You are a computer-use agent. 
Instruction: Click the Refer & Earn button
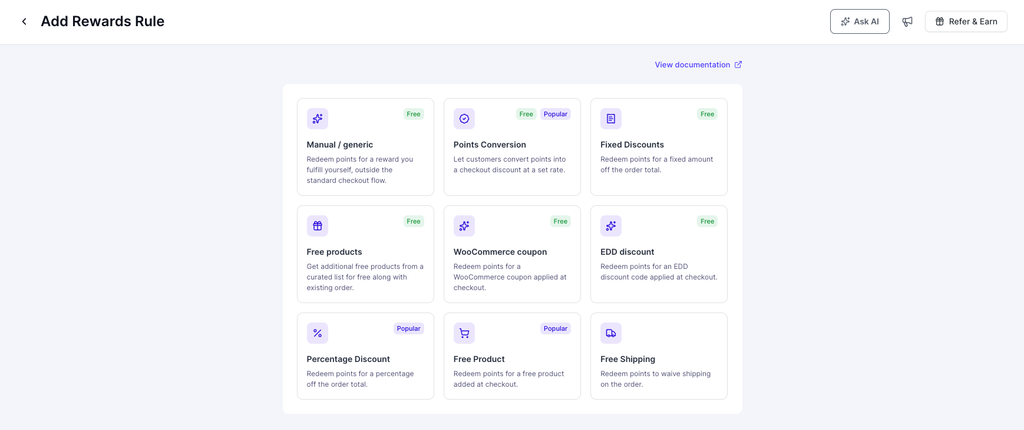click(966, 22)
